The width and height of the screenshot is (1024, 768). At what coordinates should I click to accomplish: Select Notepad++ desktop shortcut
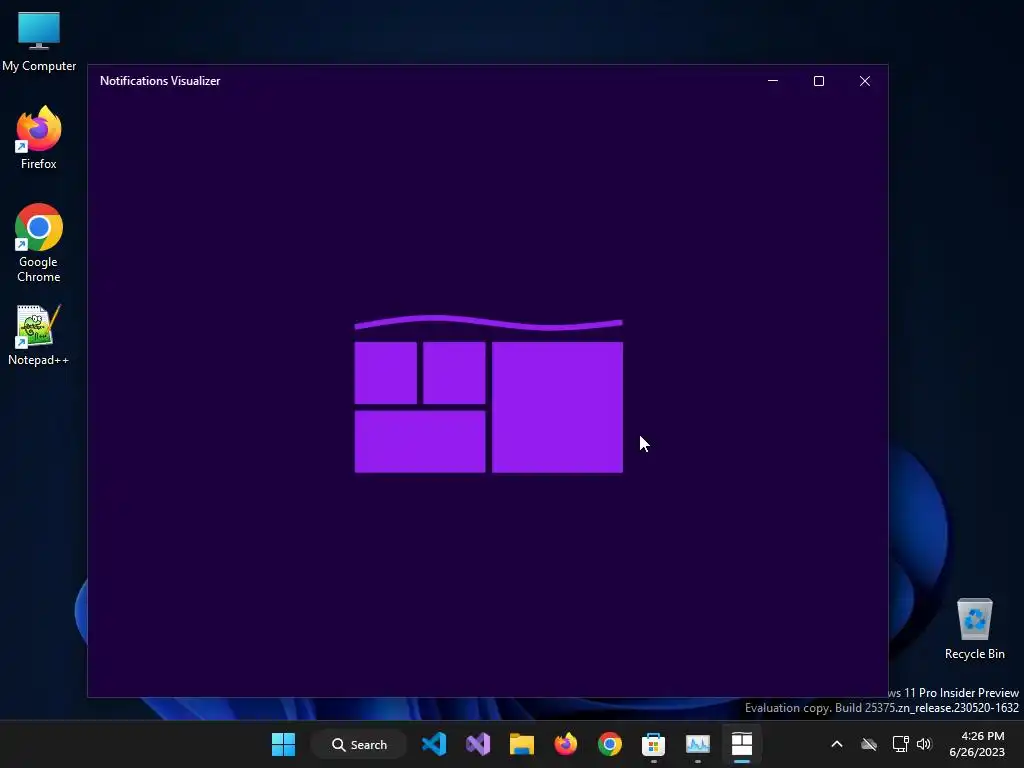click(x=39, y=335)
